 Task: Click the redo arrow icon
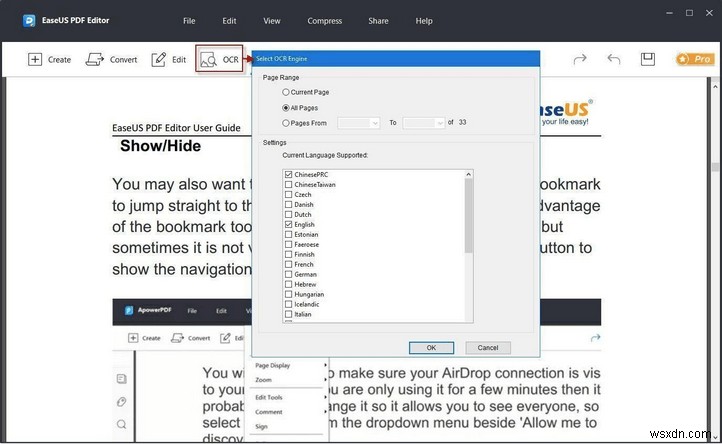pos(580,59)
